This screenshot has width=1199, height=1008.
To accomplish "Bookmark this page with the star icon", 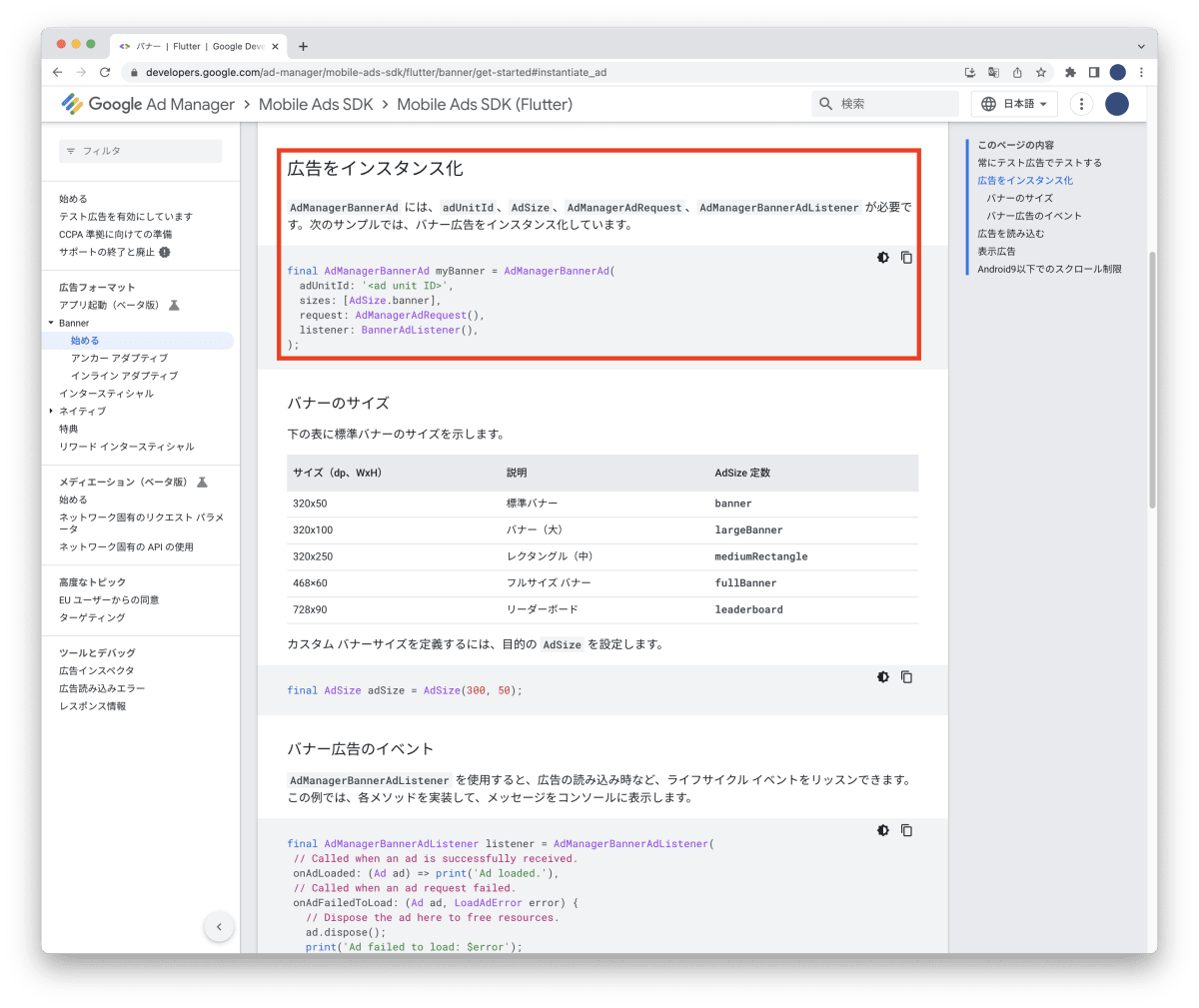I will 1041,72.
